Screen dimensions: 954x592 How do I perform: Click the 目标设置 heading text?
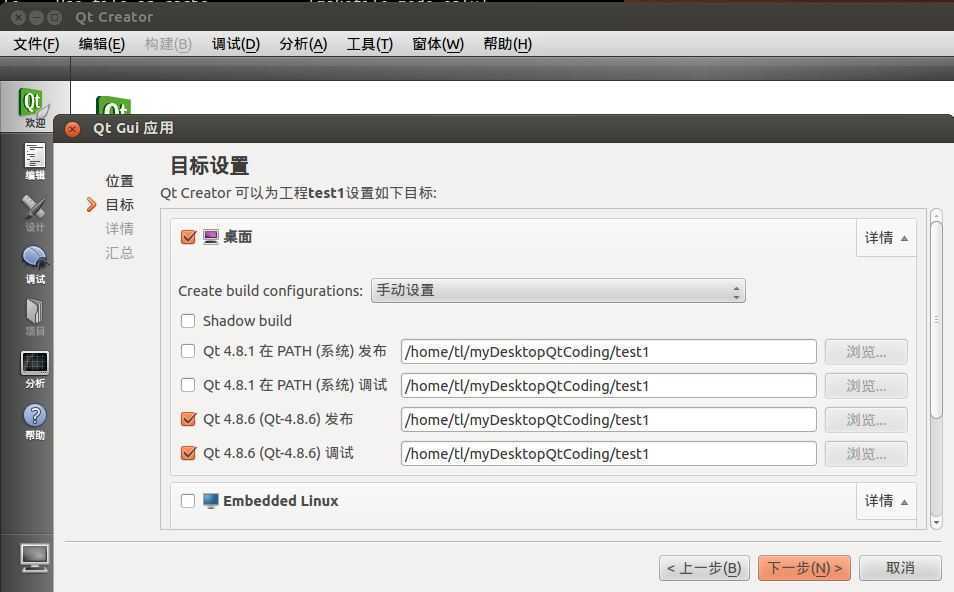209,165
